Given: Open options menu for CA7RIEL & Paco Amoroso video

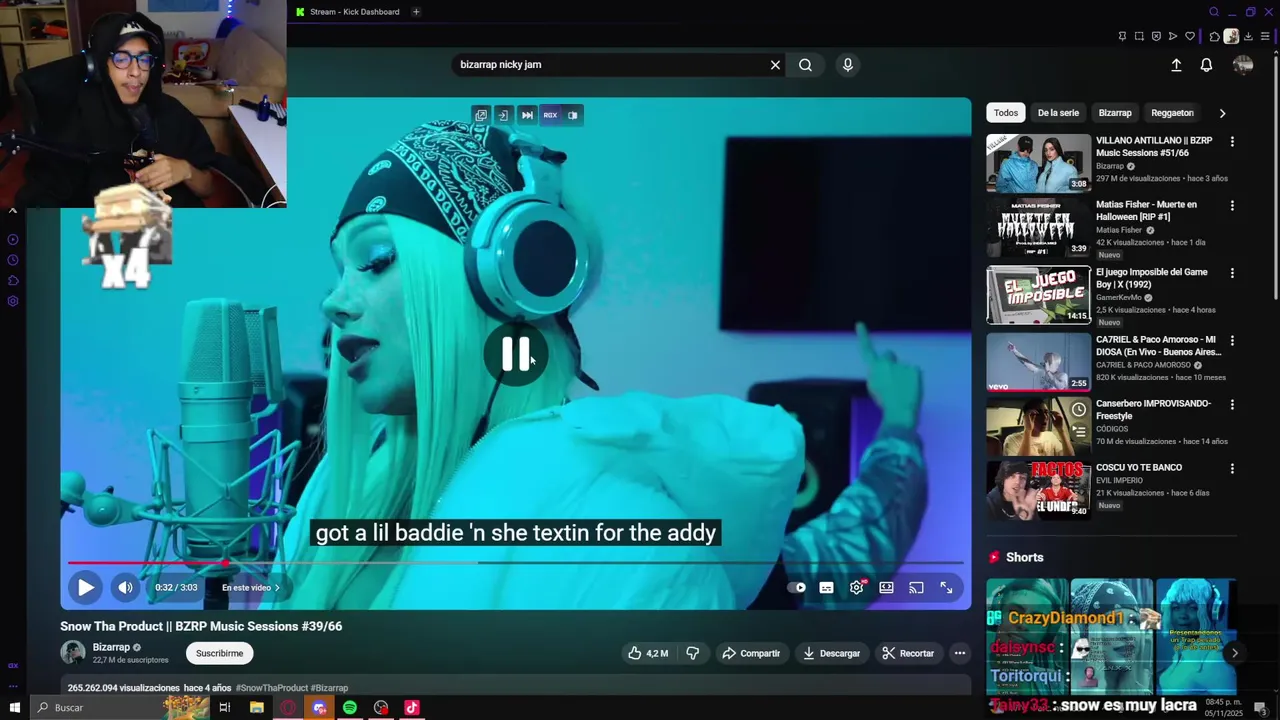Looking at the screenshot, I should point(1232,341).
